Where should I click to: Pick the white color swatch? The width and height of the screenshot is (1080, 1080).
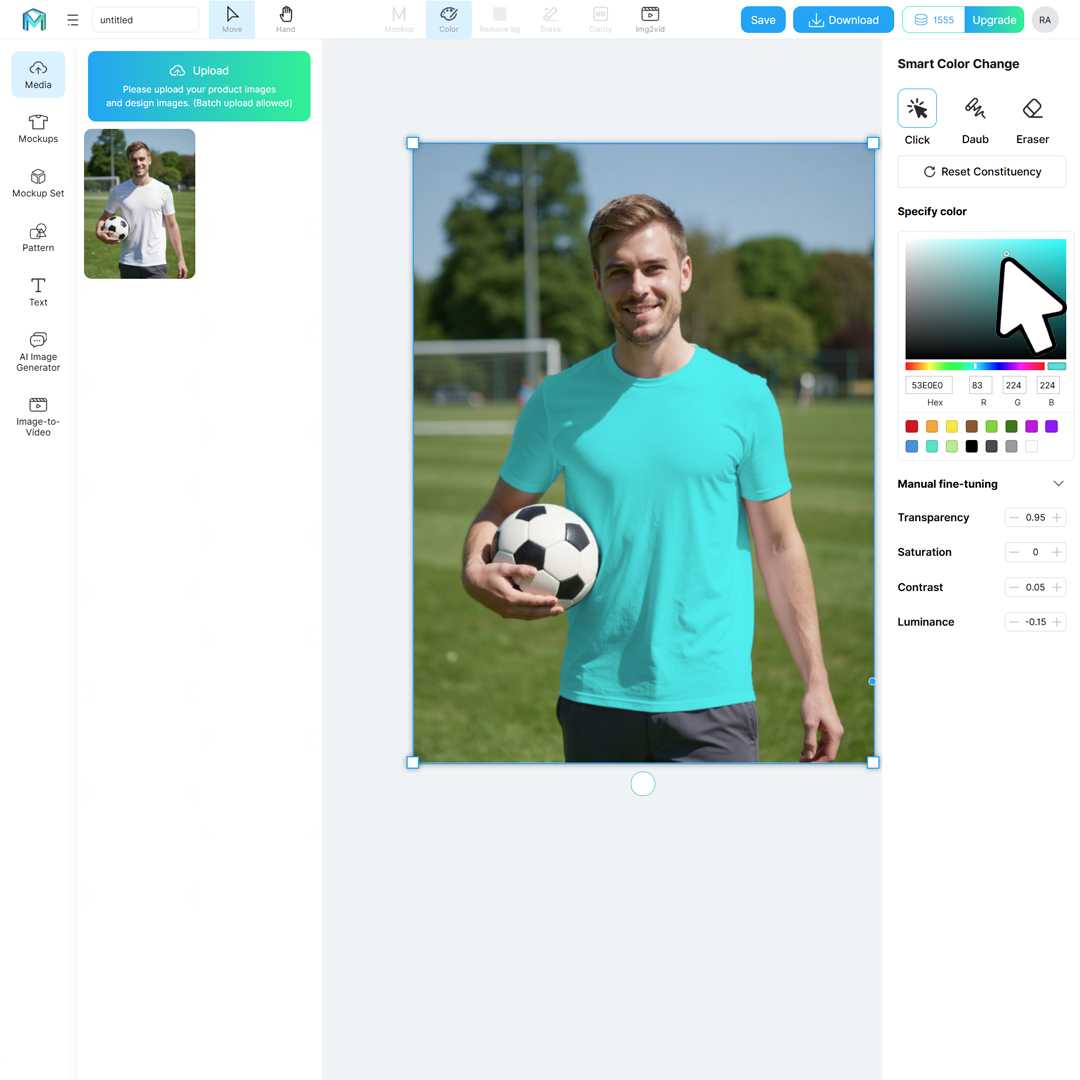[1031, 446]
